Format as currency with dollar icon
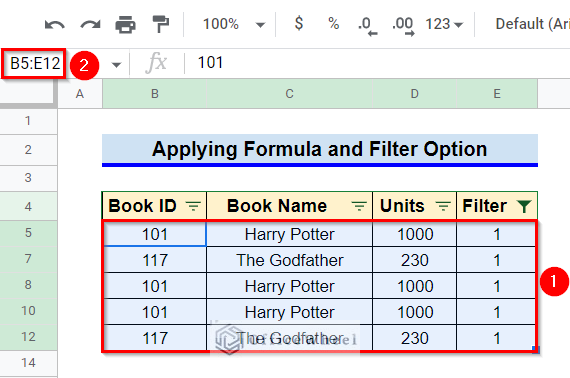 pyautogui.click(x=299, y=24)
